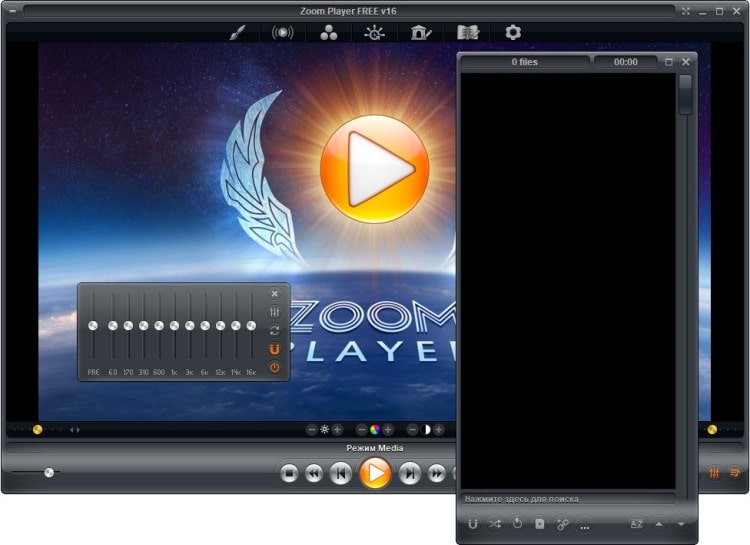The width and height of the screenshot is (750, 545).
Task: Click the large orange play logo in video
Action: coord(375,168)
